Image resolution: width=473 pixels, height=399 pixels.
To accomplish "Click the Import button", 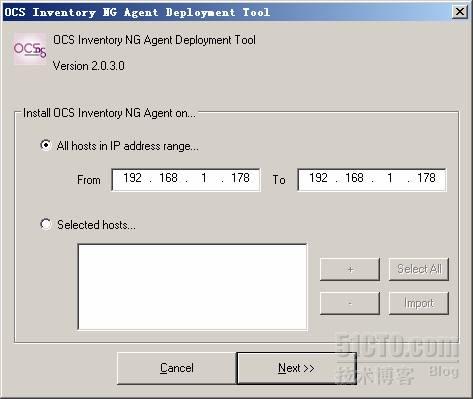I will 419,303.
